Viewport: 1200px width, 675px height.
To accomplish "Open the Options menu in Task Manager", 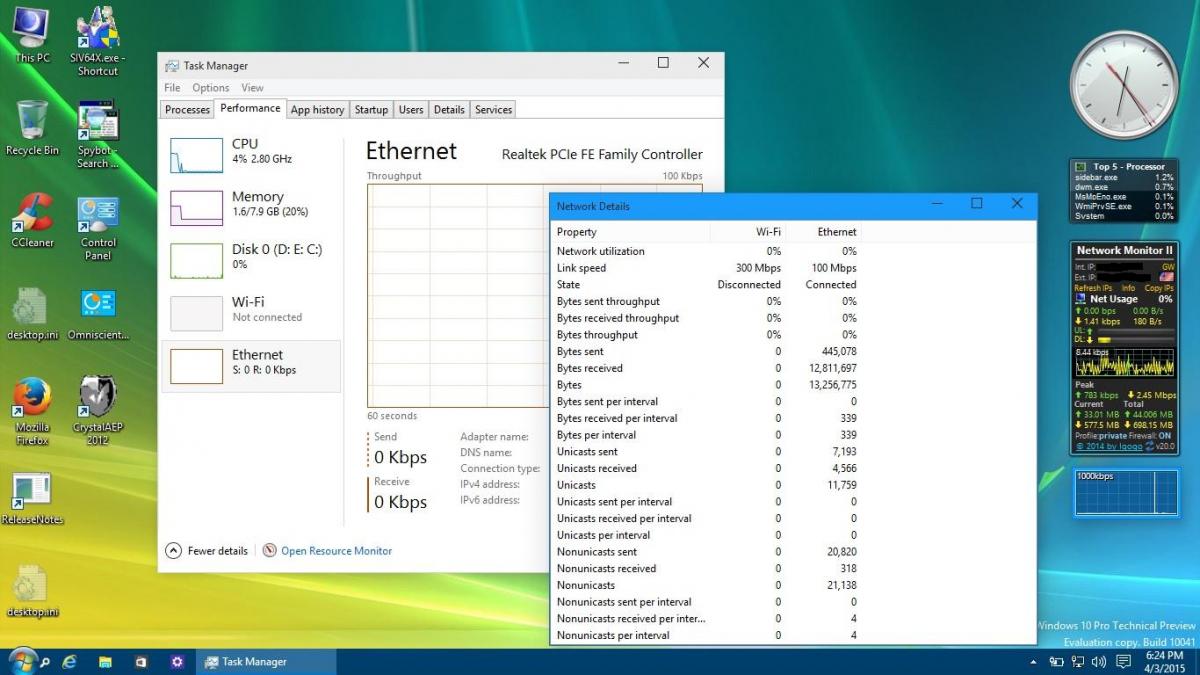I will pyautogui.click(x=211, y=88).
